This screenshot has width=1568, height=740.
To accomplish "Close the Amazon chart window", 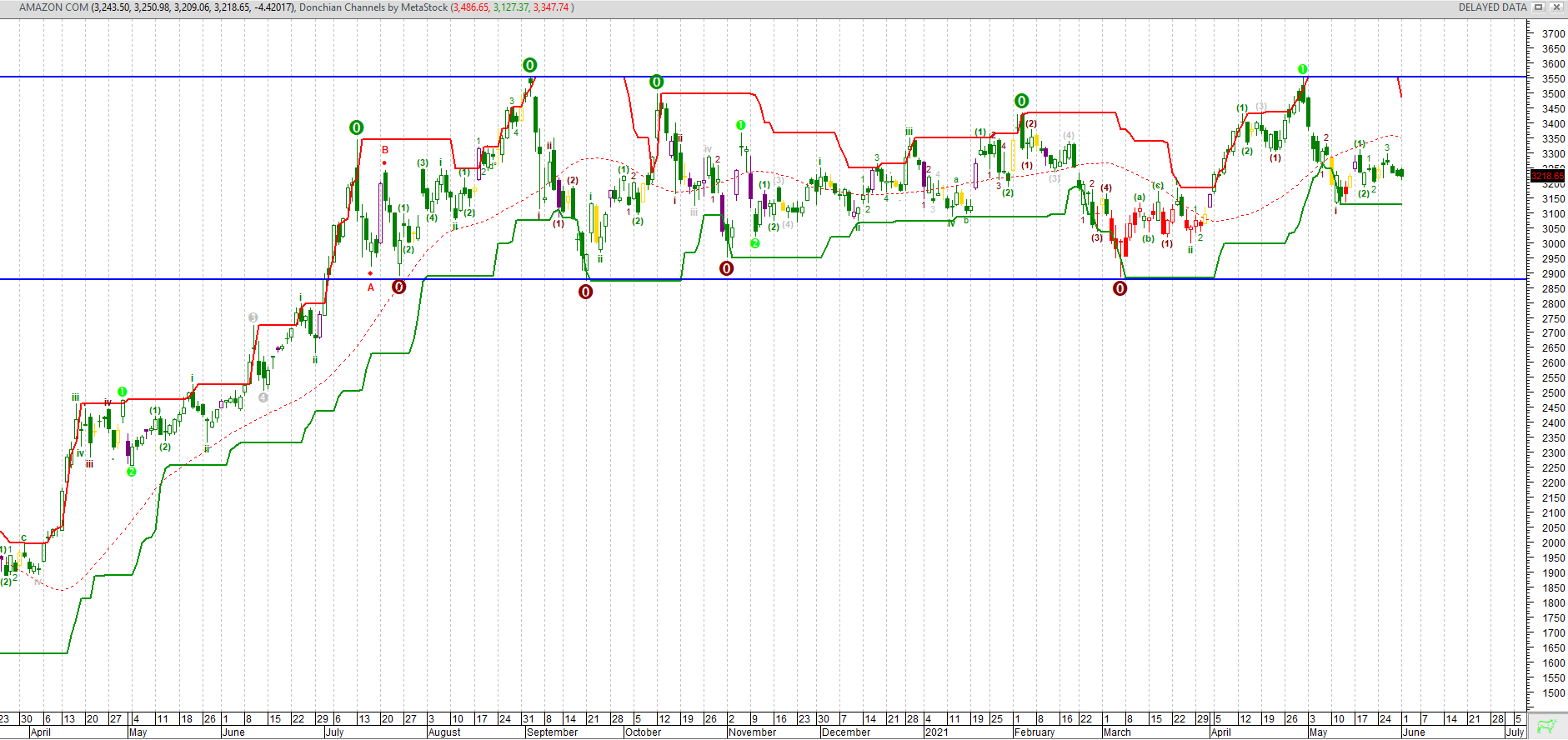I will point(1555,7).
